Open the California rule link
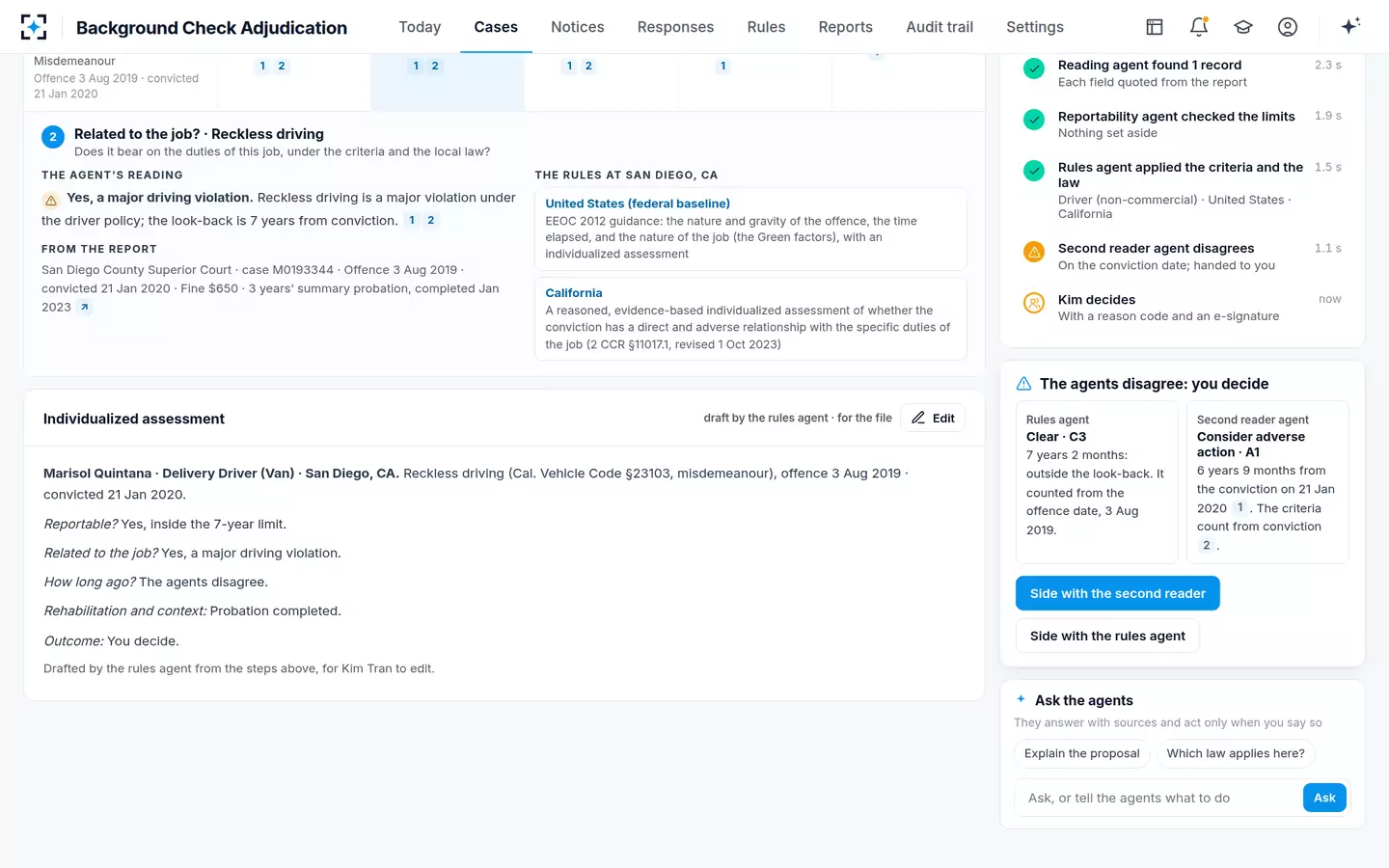Screen dimensions: 1389x868 (574, 293)
